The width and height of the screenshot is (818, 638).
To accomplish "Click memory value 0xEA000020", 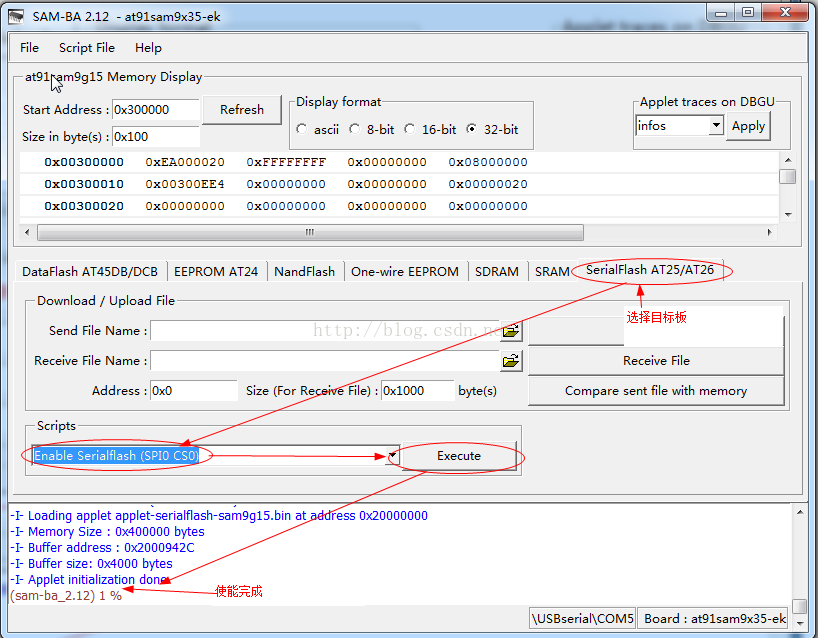I will (x=185, y=162).
